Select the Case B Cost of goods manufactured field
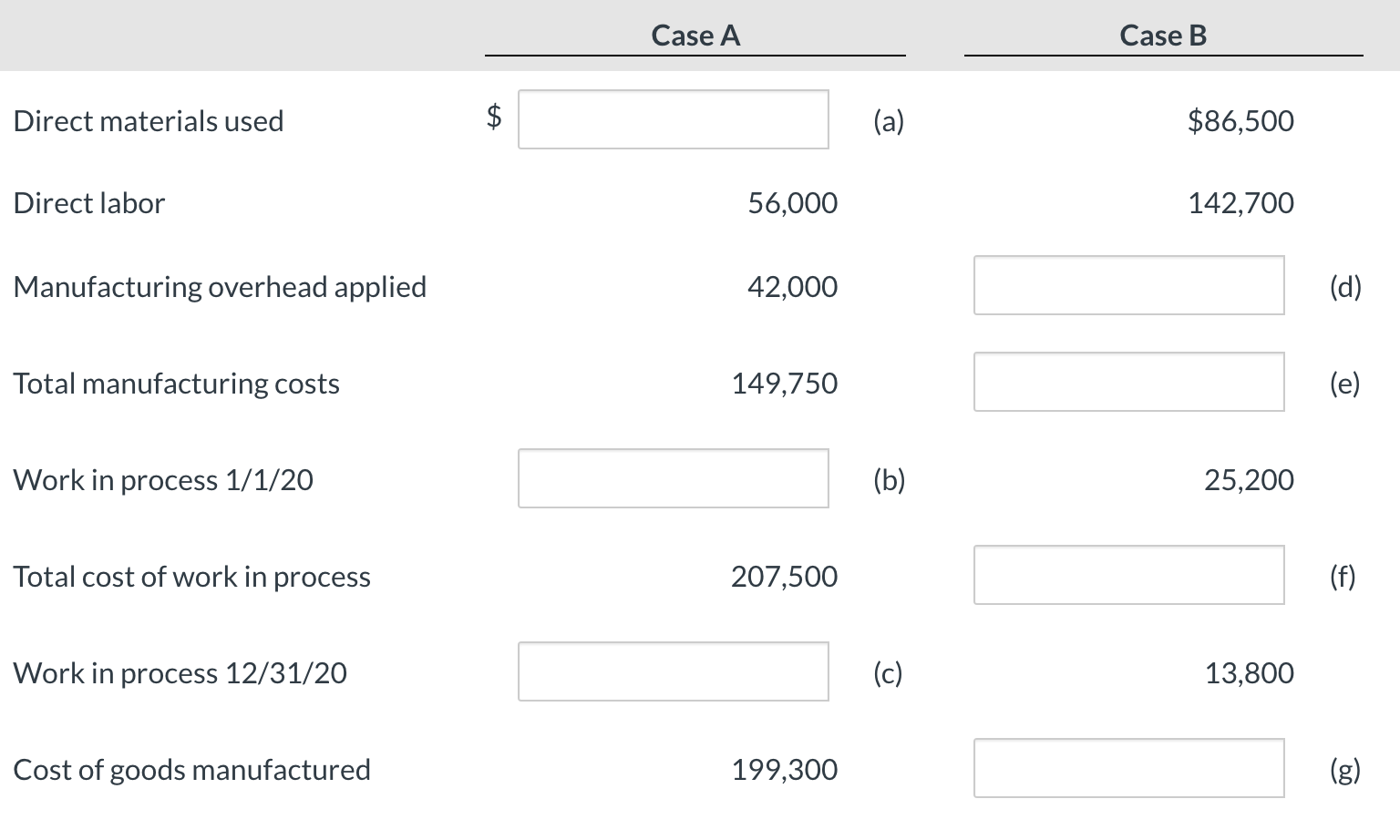Image resolution: width=1400 pixels, height=840 pixels. 1128,768
